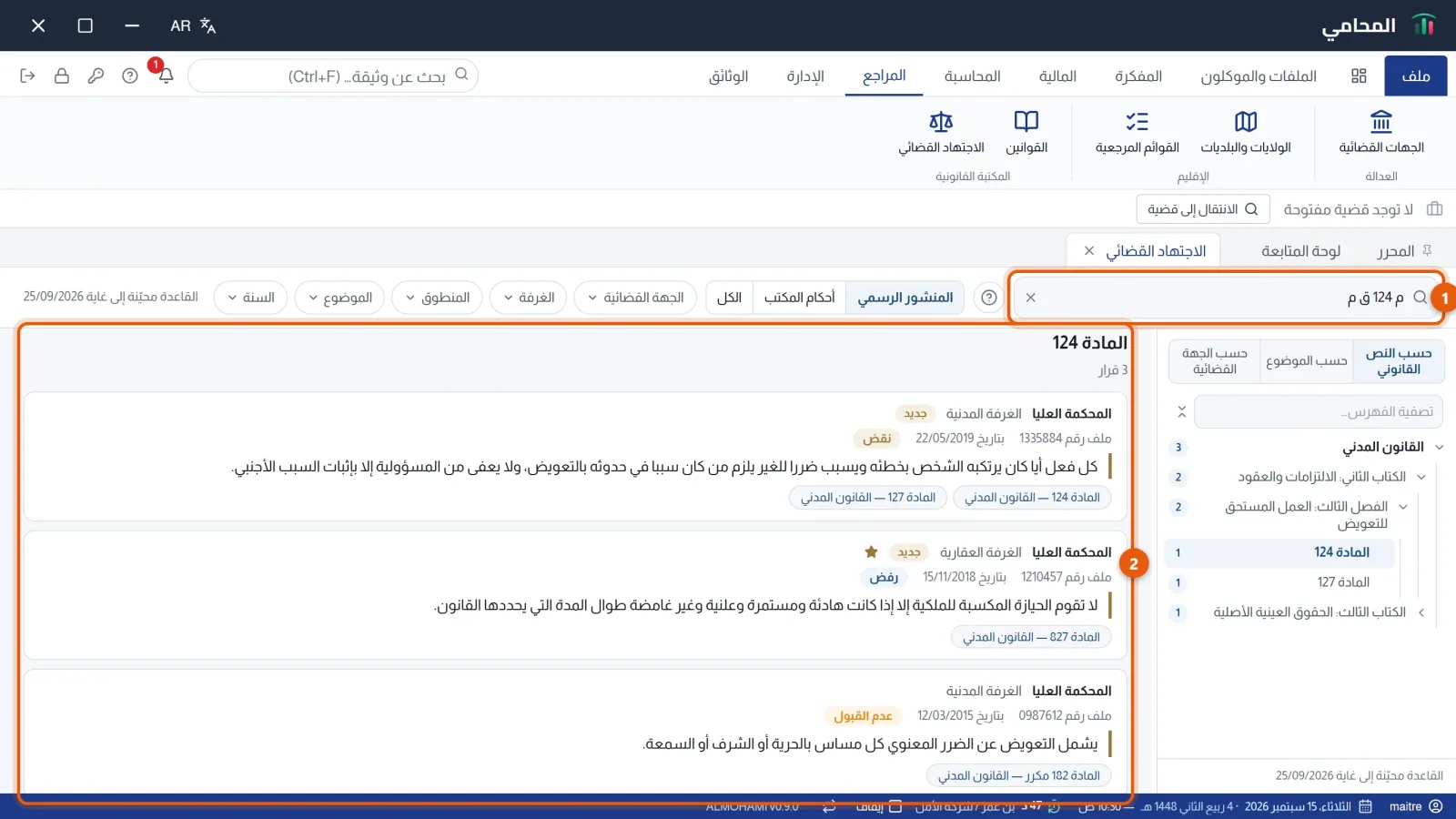Open the apps grid icon beside ملف

pos(1359,76)
